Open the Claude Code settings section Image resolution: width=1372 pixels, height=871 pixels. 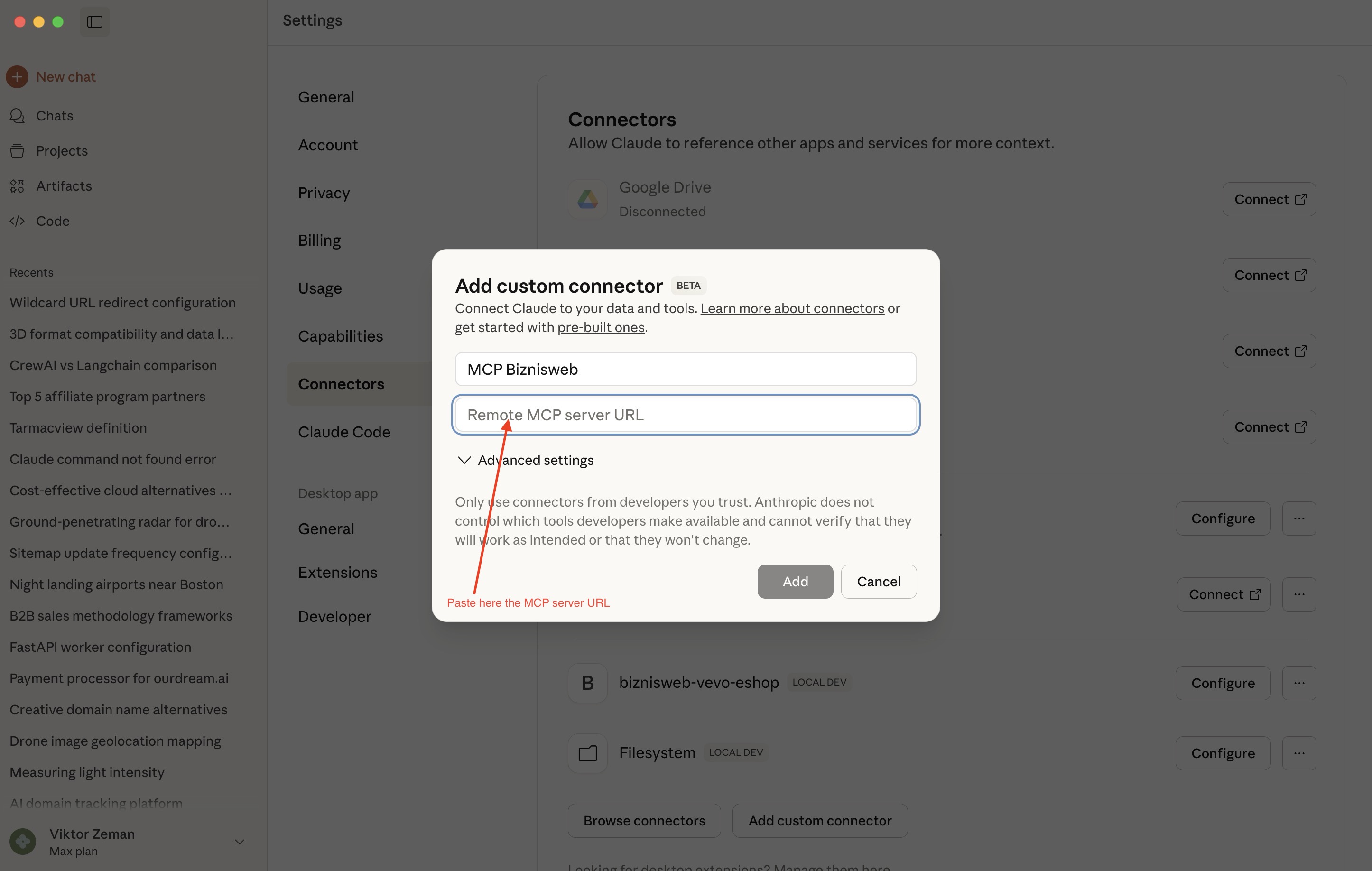344,432
